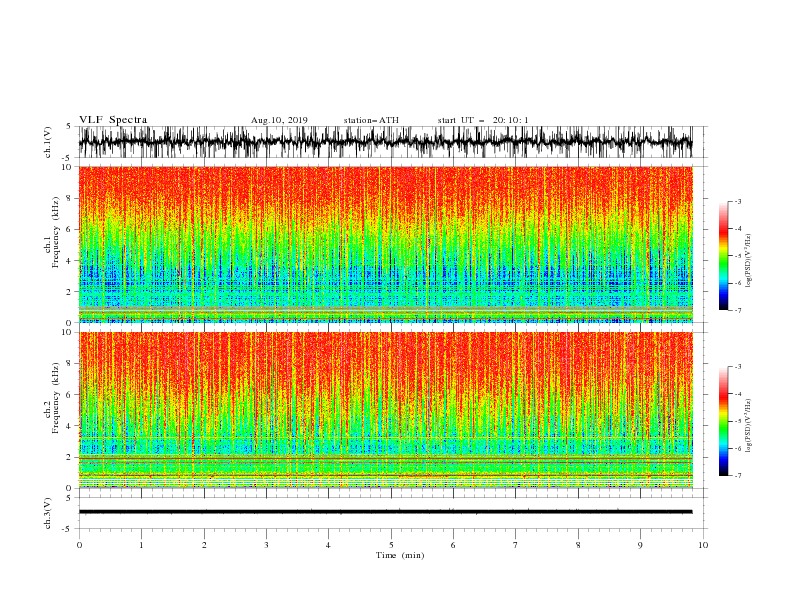792x612 pixels.
Task: Click the final time tick label '10'
Action: click(x=703, y=545)
